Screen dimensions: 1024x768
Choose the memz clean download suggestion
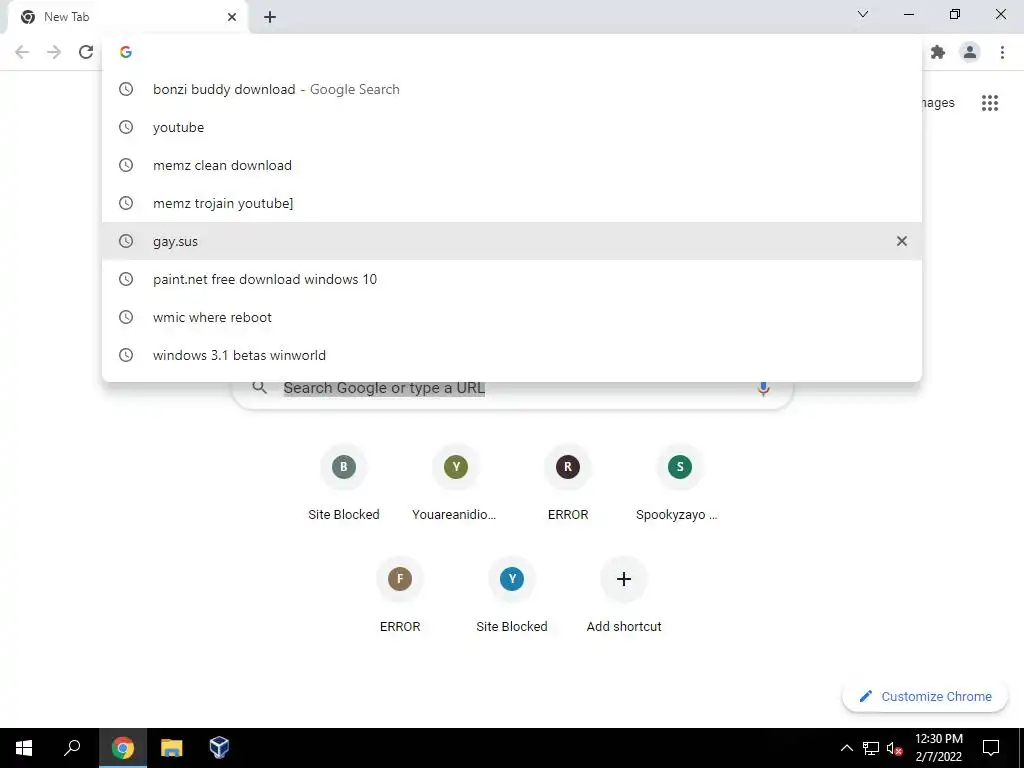click(x=512, y=165)
